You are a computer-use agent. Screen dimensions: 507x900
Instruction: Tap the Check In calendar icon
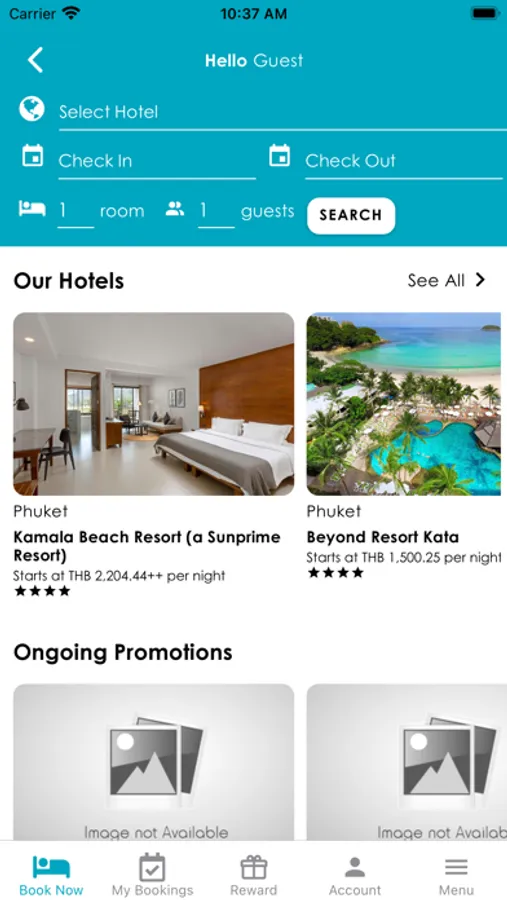pyautogui.click(x=33, y=156)
